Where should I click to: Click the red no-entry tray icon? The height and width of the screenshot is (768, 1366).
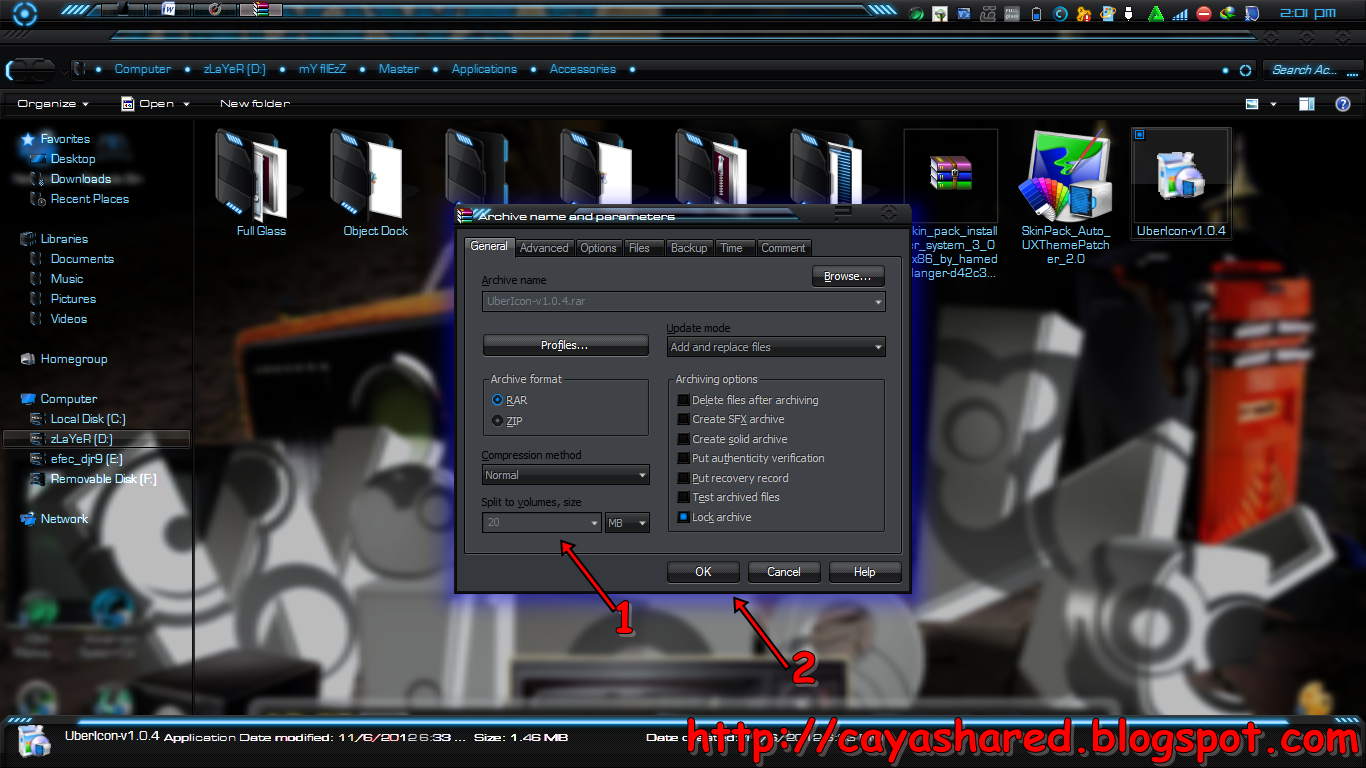(1204, 14)
